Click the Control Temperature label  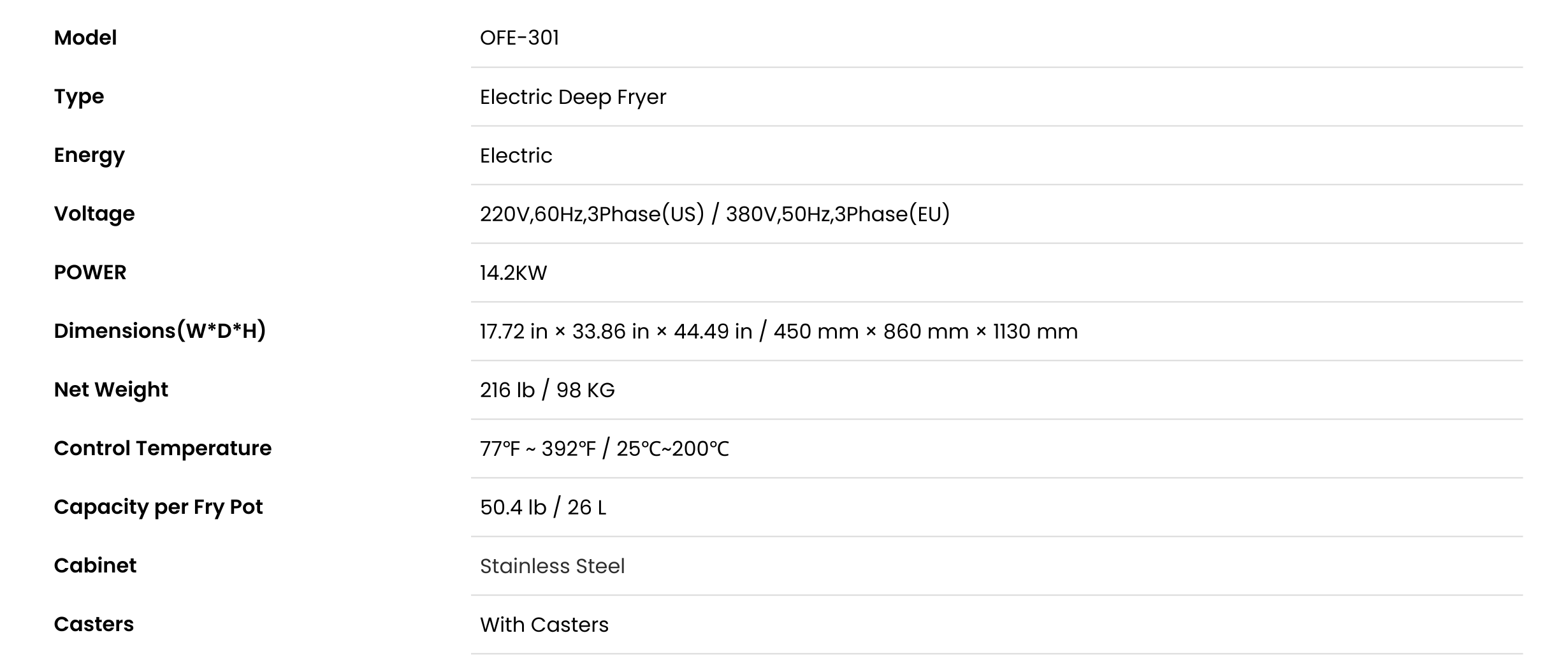pyautogui.click(x=163, y=448)
